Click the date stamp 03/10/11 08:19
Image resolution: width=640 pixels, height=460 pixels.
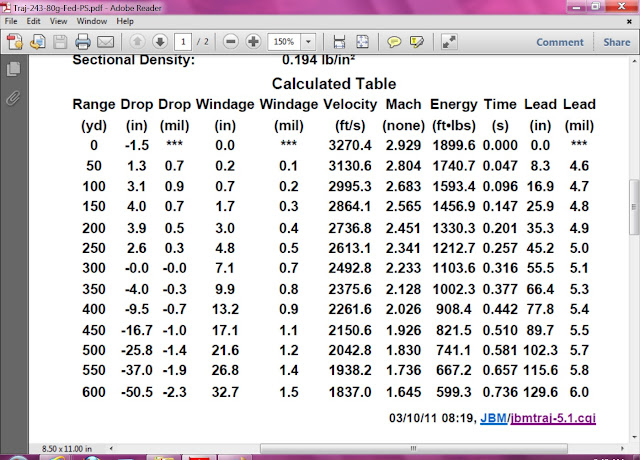click(433, 418)
